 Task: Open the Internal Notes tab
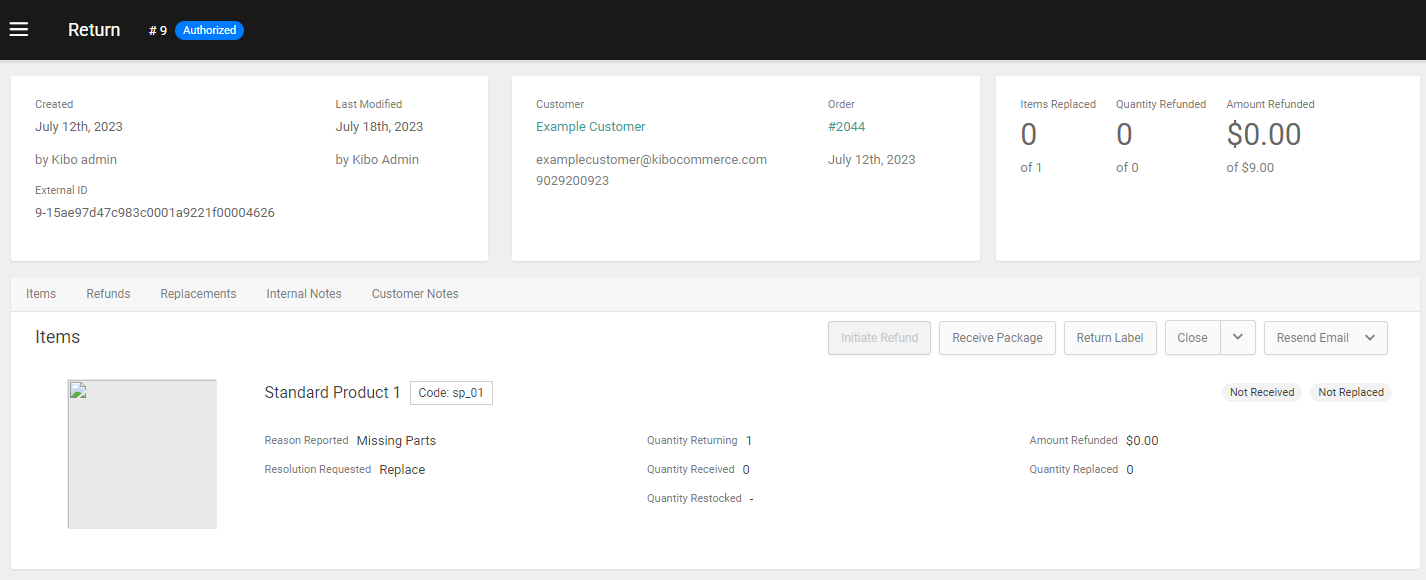[x=303, y=293]
